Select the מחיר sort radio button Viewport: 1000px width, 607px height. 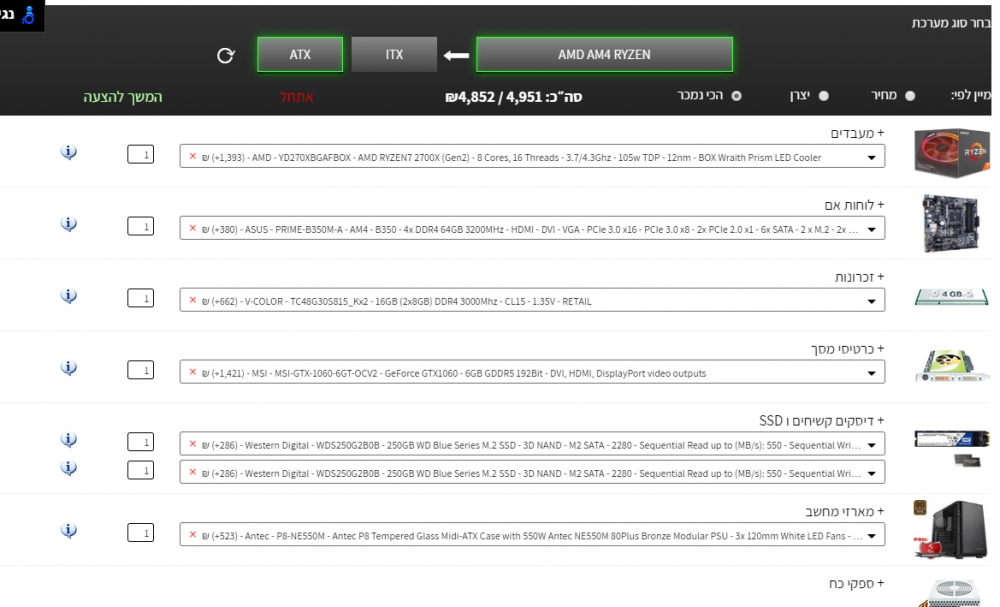910,96
